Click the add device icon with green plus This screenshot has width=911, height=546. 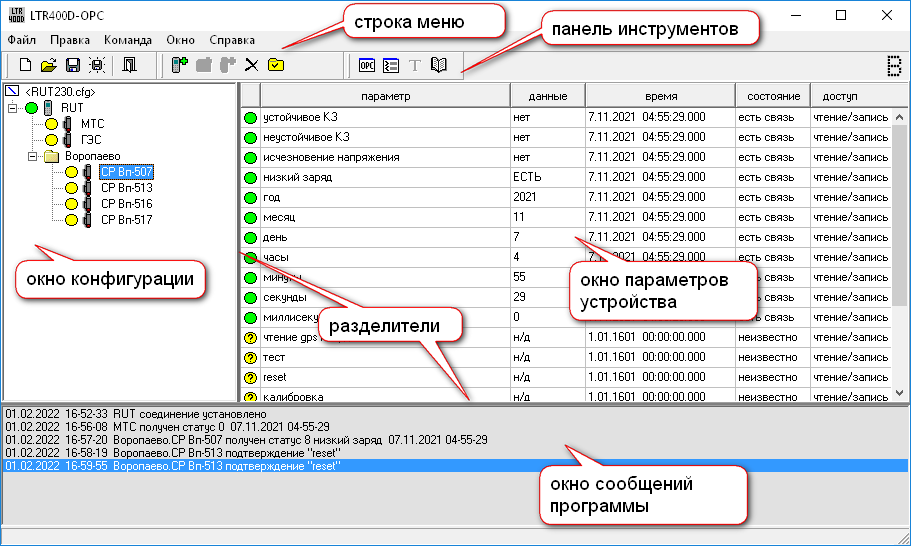click(x=180, y=65)
